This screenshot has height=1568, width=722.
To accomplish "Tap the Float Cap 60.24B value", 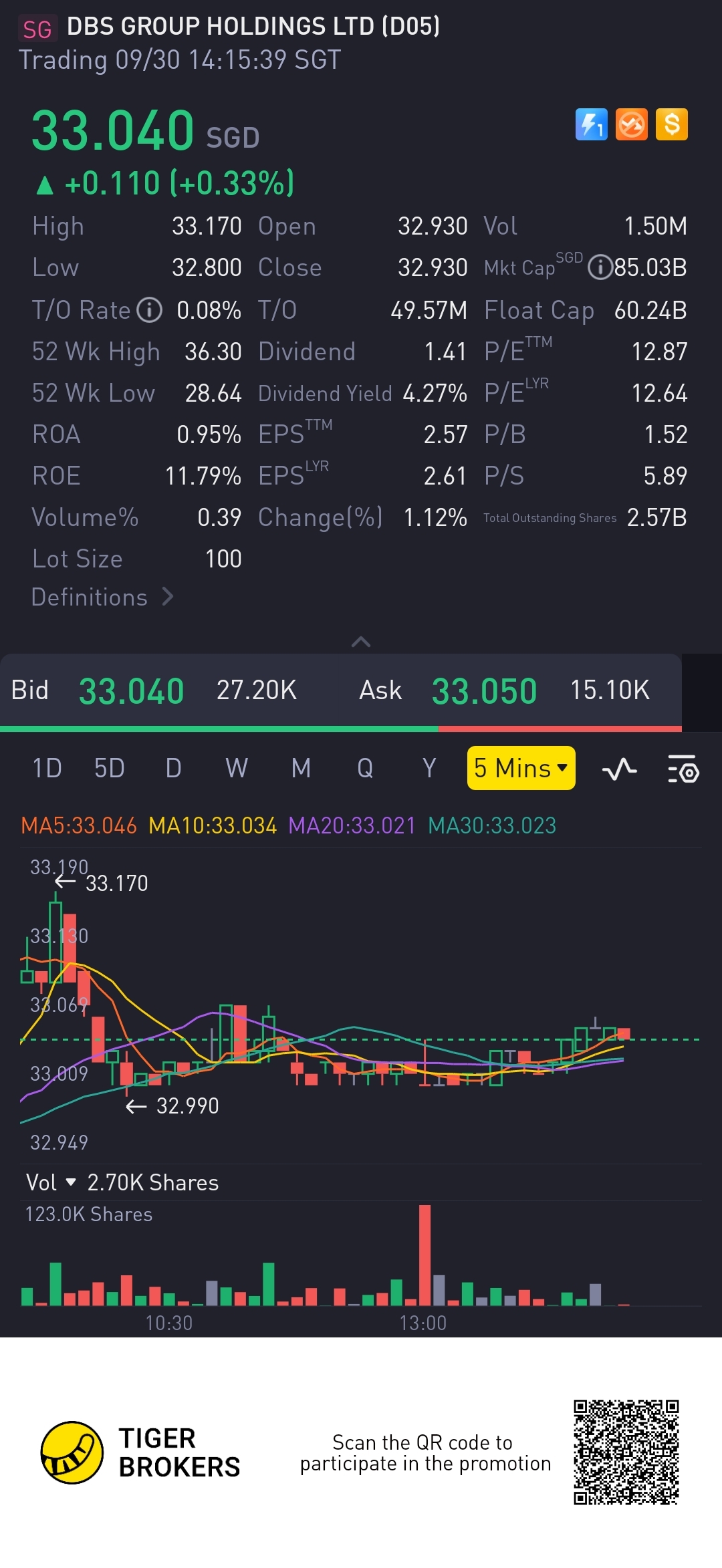I will coord(650,310).
